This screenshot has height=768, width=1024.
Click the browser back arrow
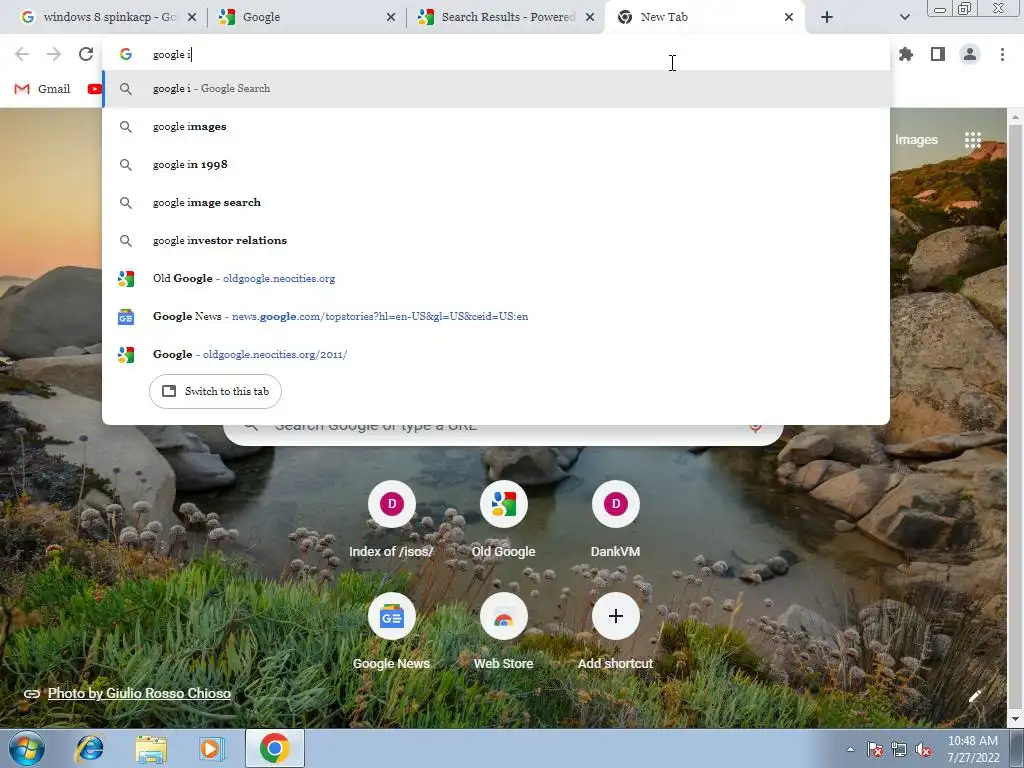pos(22,54)
